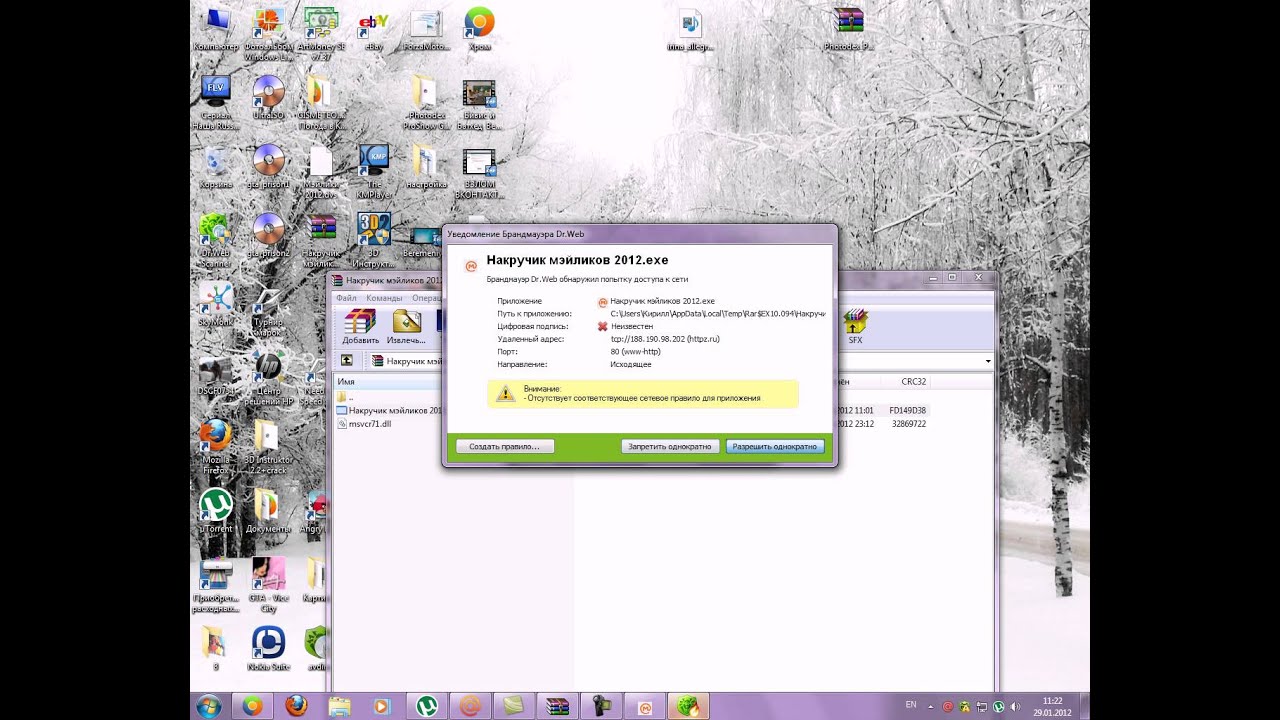Open the "ВЗЛОМ ВКОНТАКТ" video file icon
The width and height of the screenshot is (1280, 720).
pyautogui.click(x=479, y=175)
